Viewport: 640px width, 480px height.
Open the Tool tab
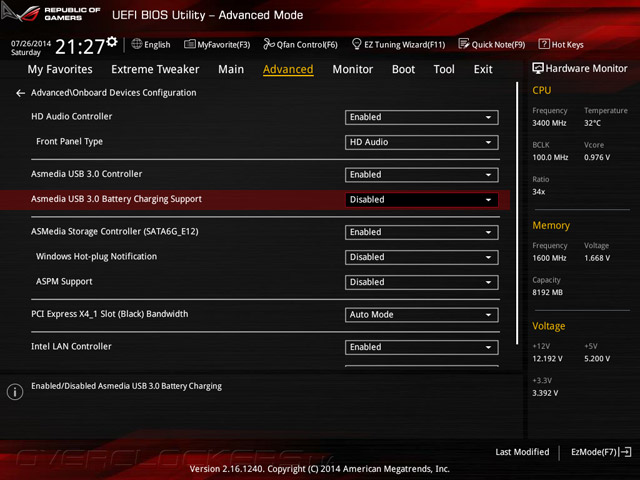point(444,69)
